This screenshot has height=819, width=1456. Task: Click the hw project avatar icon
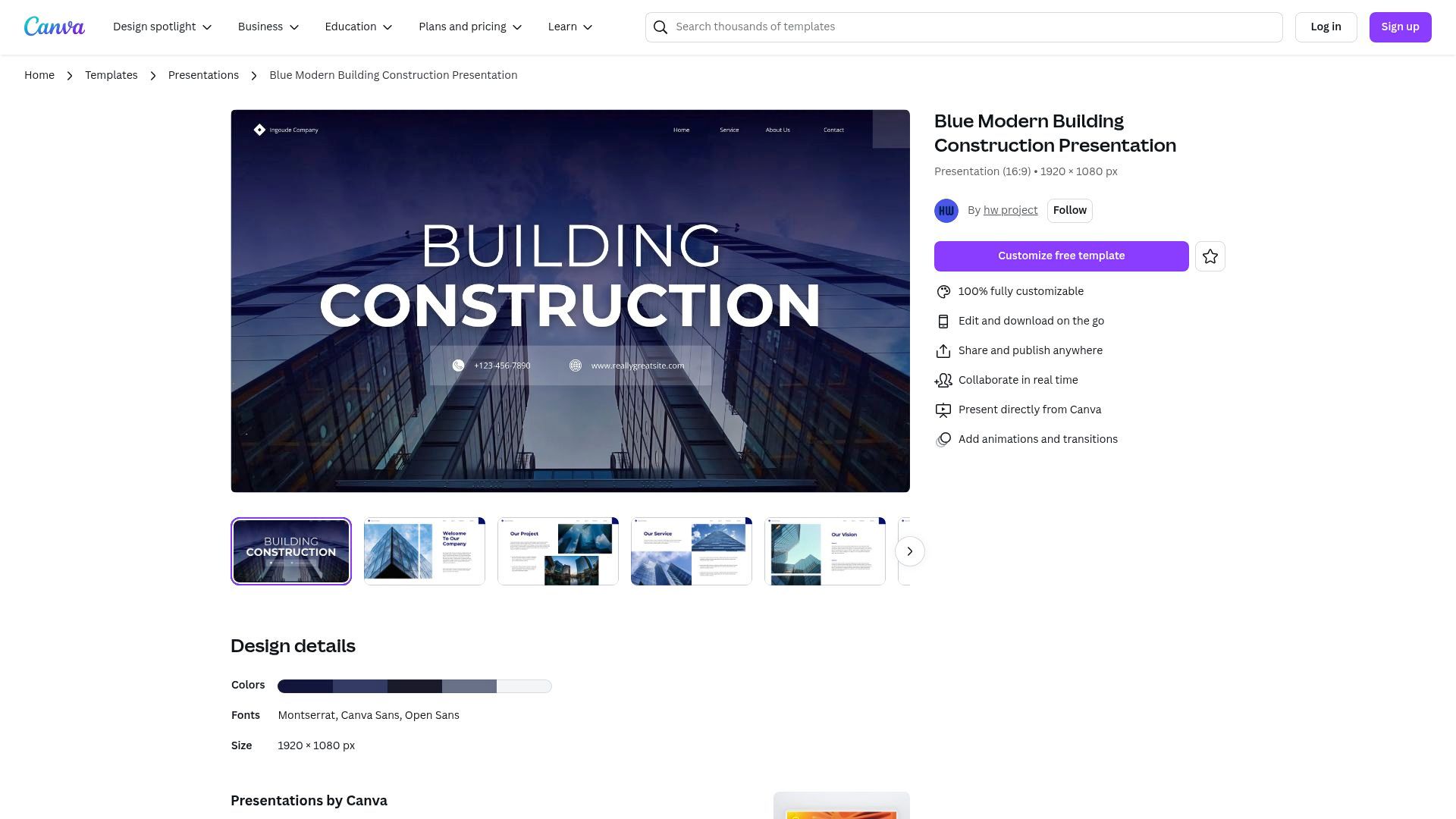946,211
